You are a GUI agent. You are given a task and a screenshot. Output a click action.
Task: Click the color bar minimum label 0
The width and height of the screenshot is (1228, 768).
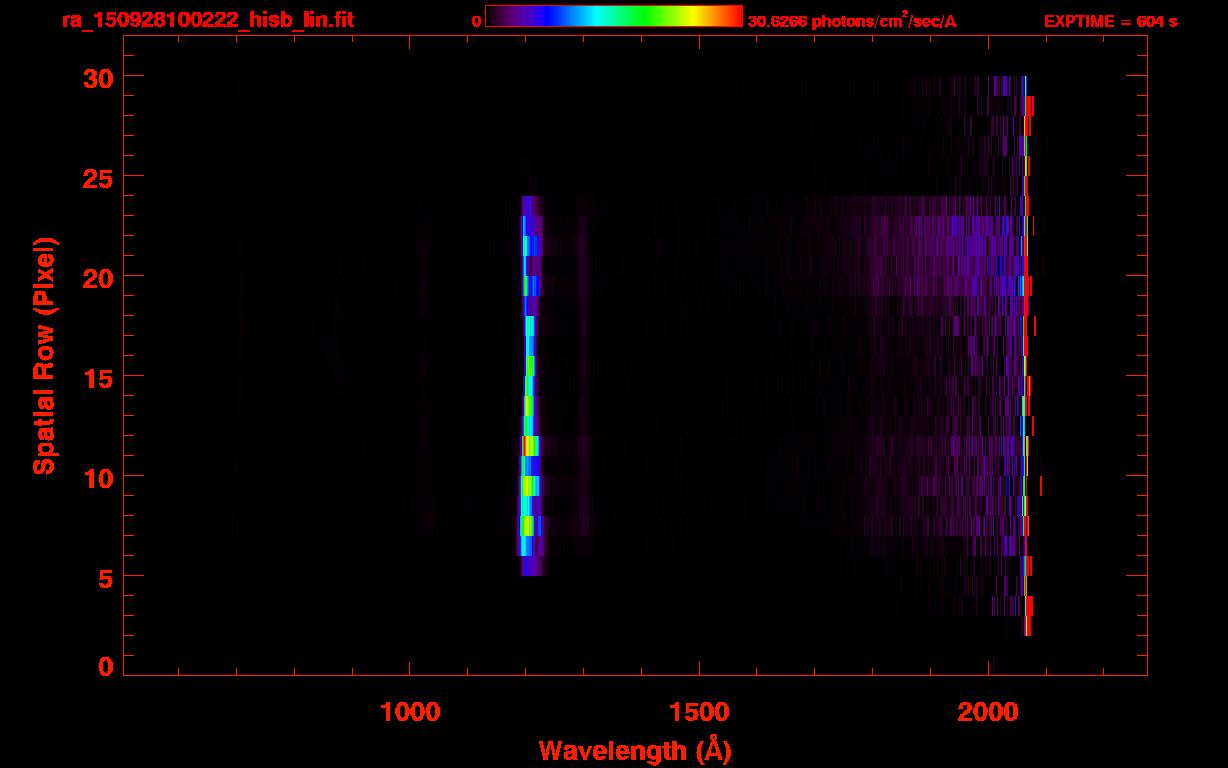click(x=476, y=21)
